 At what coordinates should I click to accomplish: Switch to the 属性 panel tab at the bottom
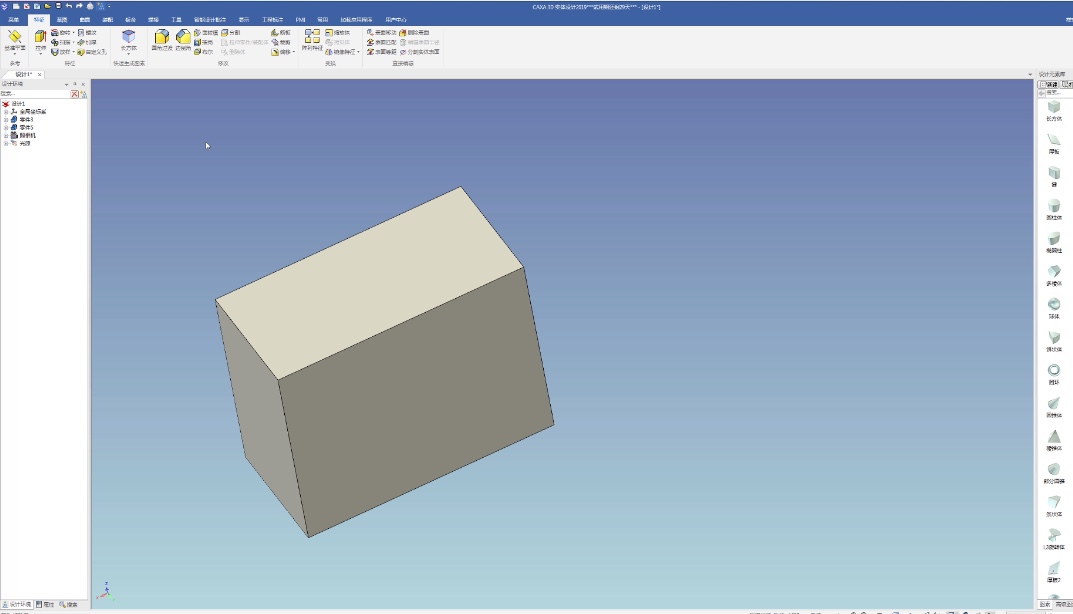(45, 604)
